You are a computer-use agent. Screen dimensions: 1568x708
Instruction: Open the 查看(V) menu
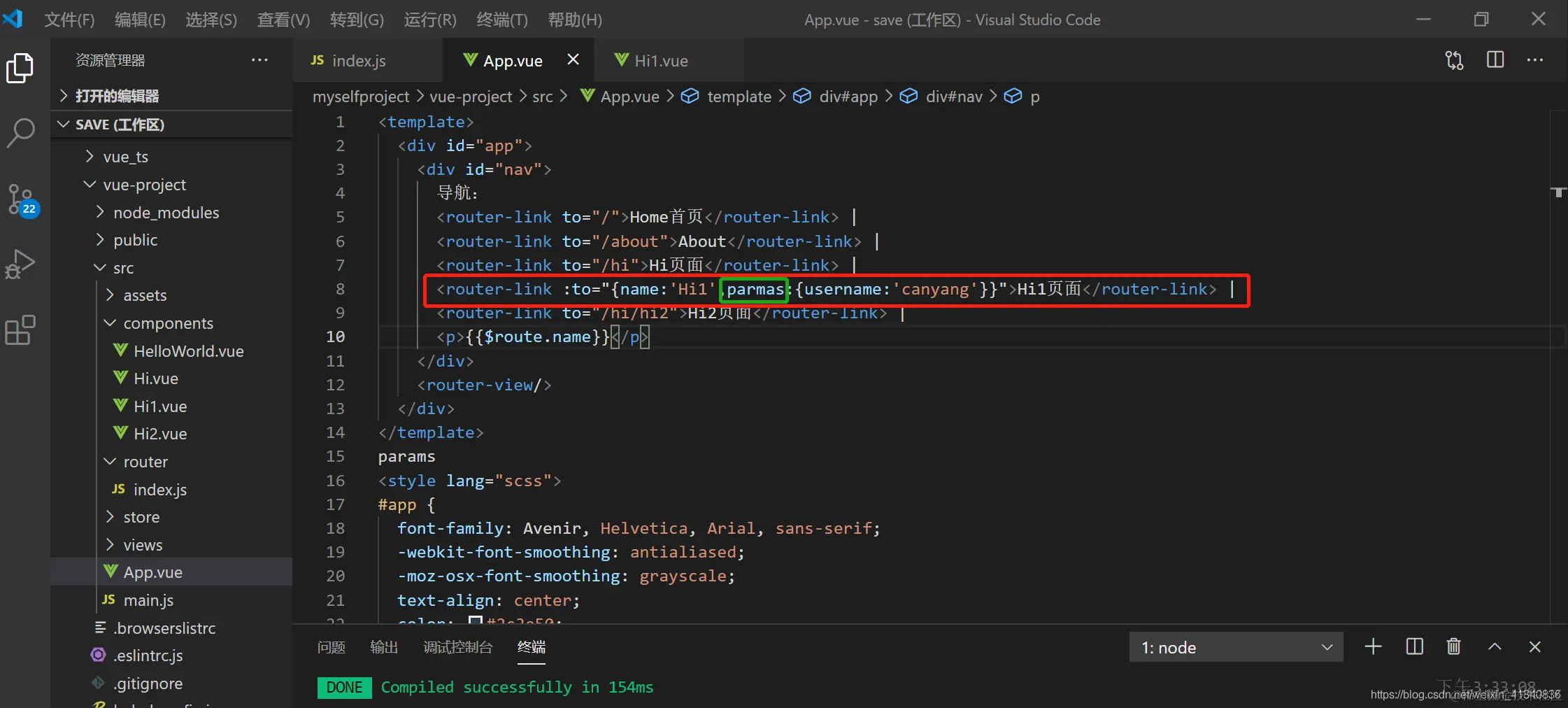coord(283,20)
